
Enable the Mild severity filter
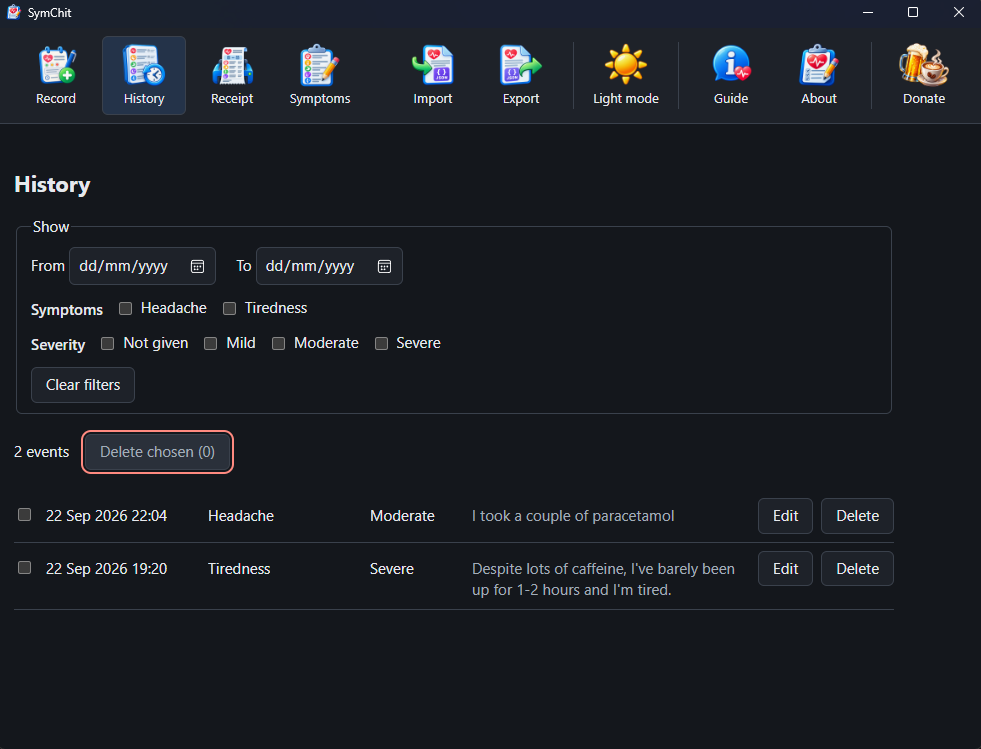coord(211,344)
